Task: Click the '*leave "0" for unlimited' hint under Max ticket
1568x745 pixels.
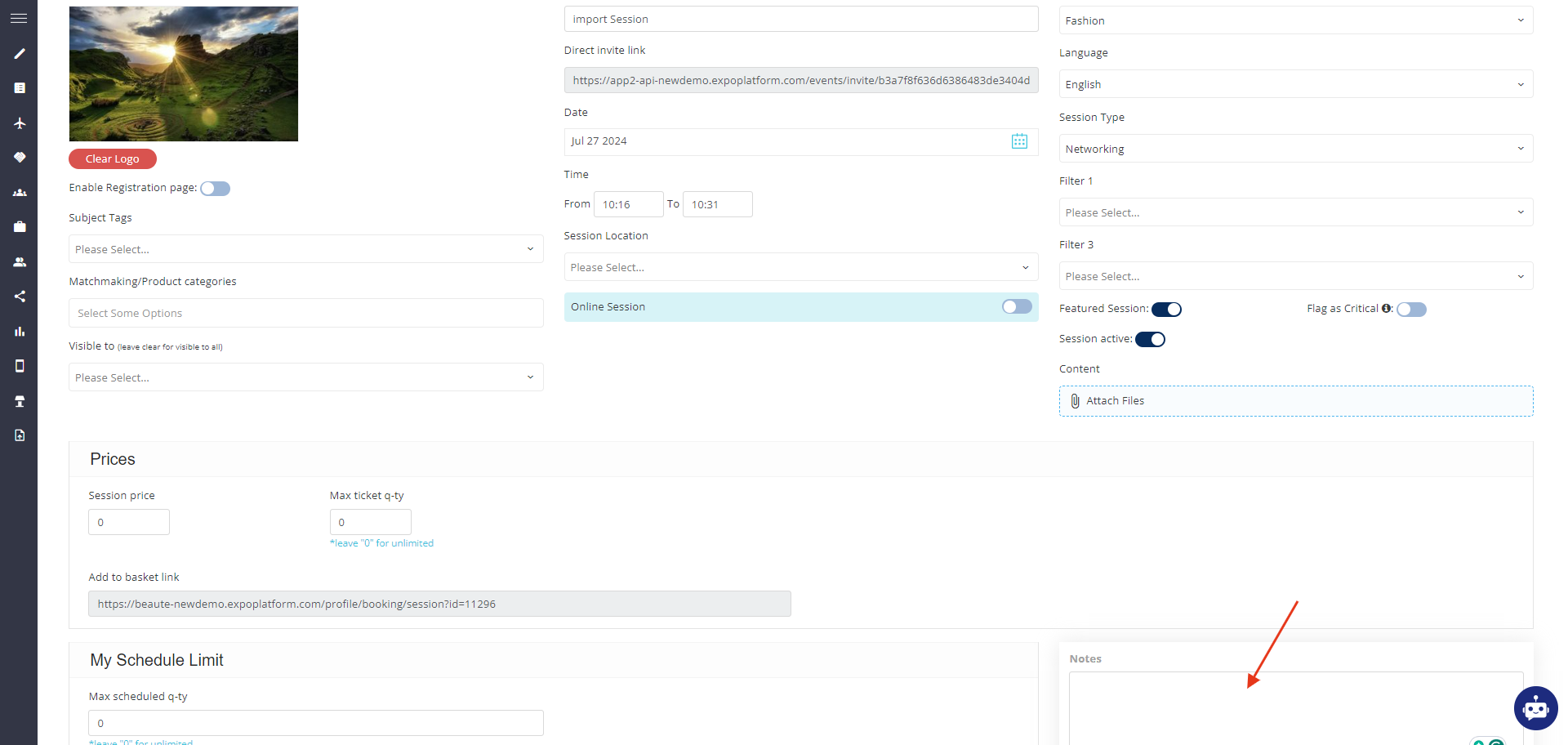Action: pyautogui.click(x=381, y=543)
